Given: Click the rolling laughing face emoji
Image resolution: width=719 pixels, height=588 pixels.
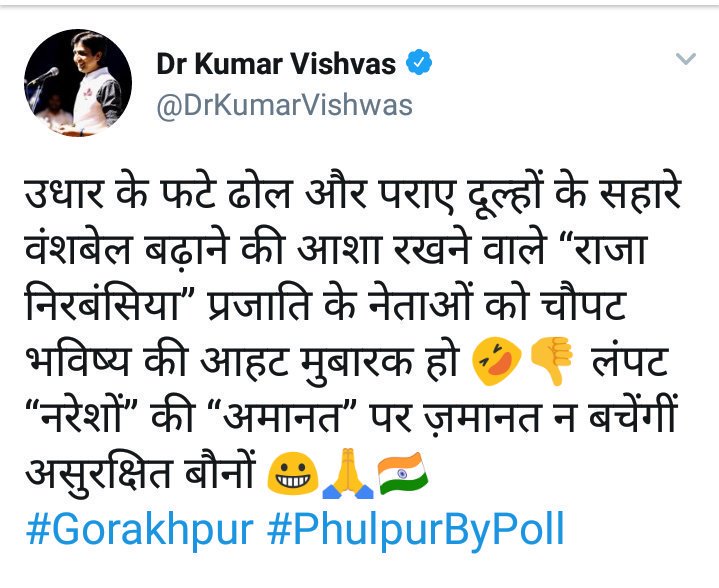Looking at the screenshot, I should click(497, 361).
